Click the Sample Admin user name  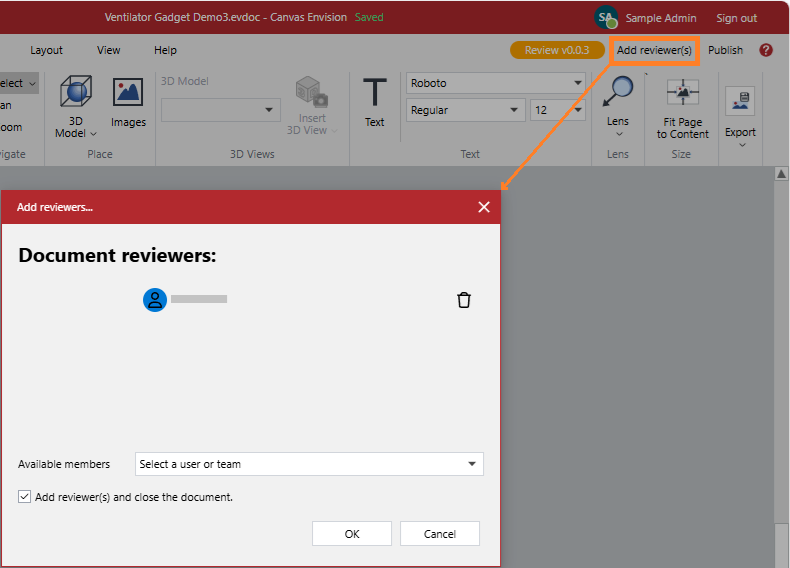pyautogui.click(x=661, y=18)
